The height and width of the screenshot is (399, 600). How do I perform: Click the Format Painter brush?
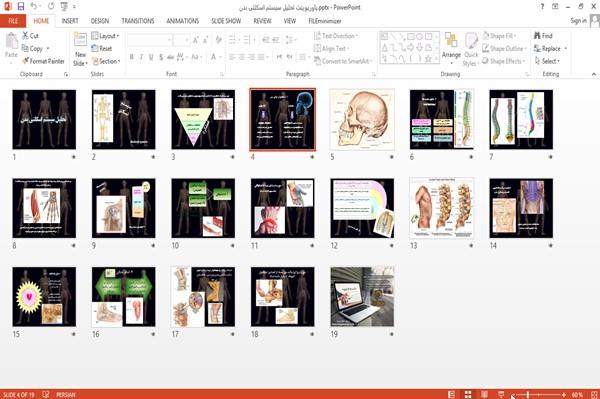coord(25,61)
